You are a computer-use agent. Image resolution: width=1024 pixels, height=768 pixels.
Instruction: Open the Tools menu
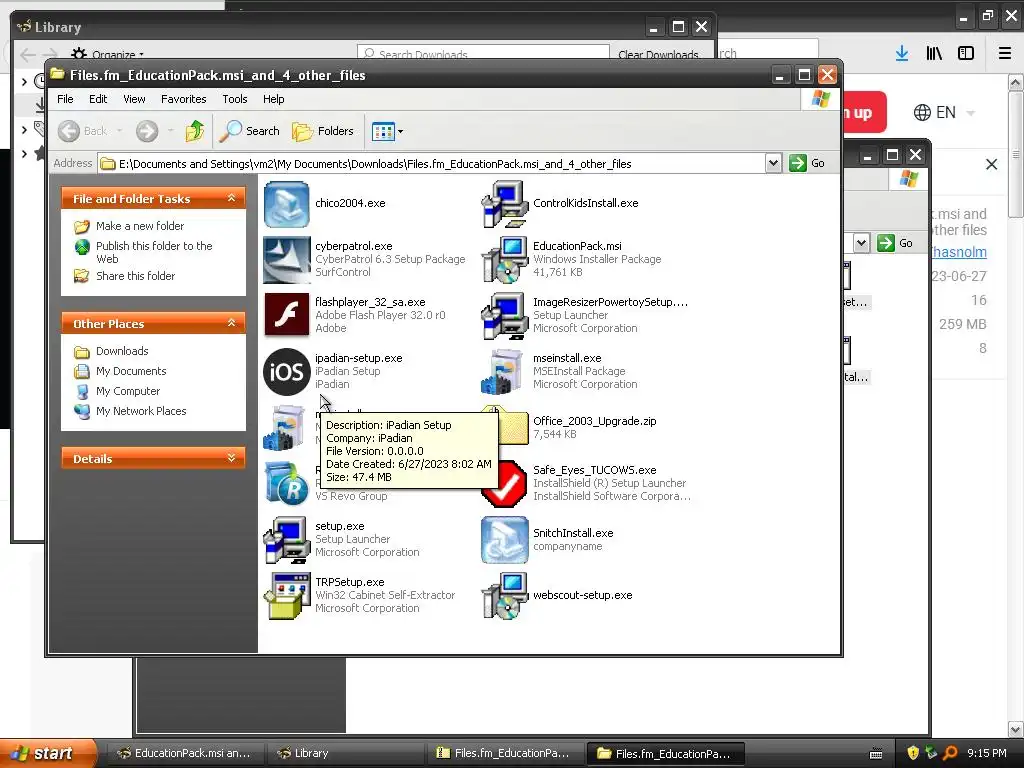pyautogui.click(x=234, y=99)
